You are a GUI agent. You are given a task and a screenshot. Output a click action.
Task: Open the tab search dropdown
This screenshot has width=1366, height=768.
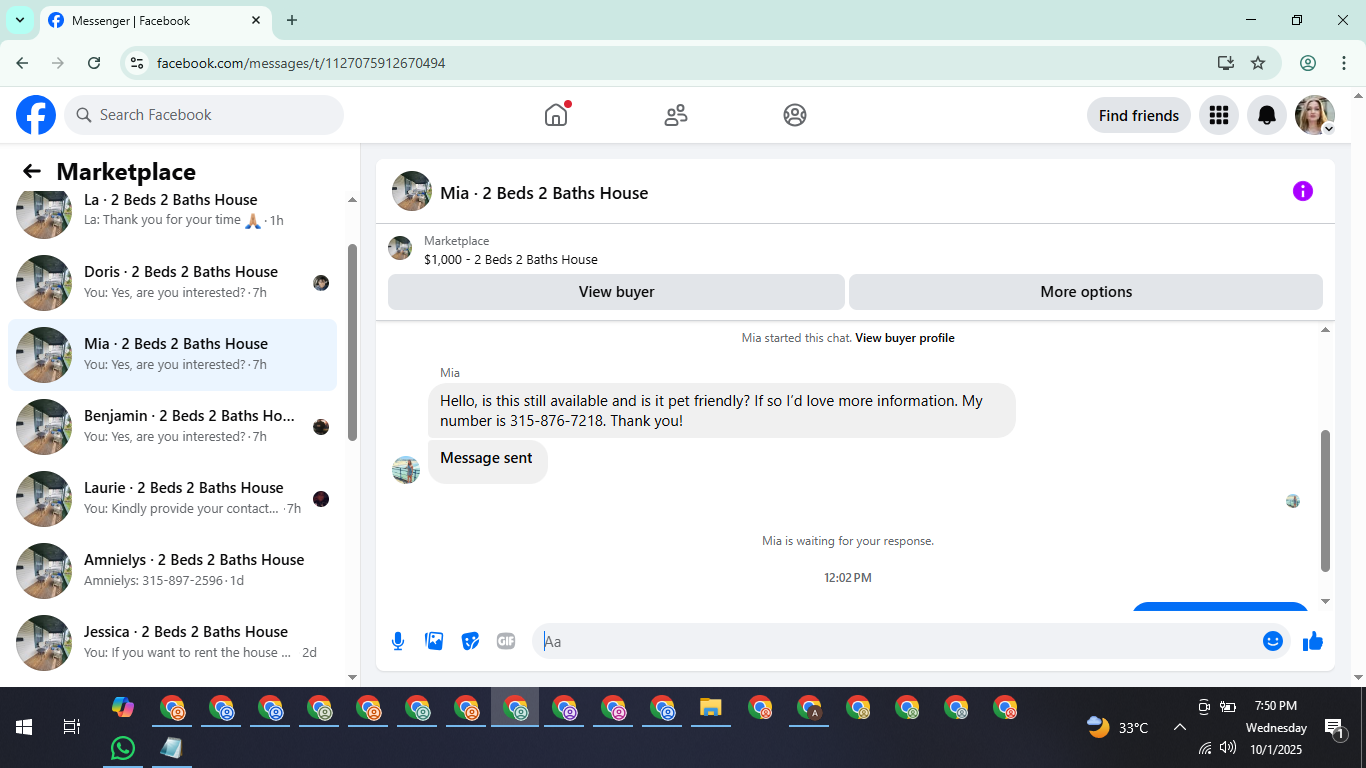19,20
